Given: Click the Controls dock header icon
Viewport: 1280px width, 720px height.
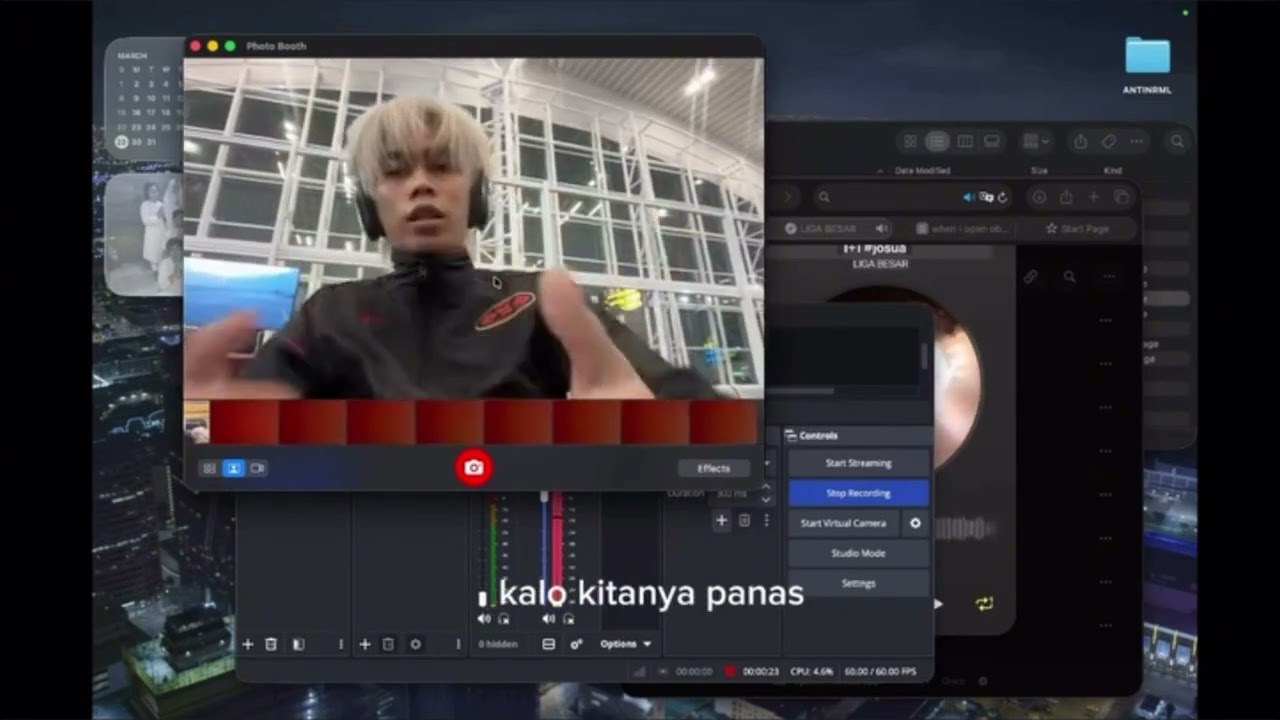Looking at the screenshot, I should (791, 436).
